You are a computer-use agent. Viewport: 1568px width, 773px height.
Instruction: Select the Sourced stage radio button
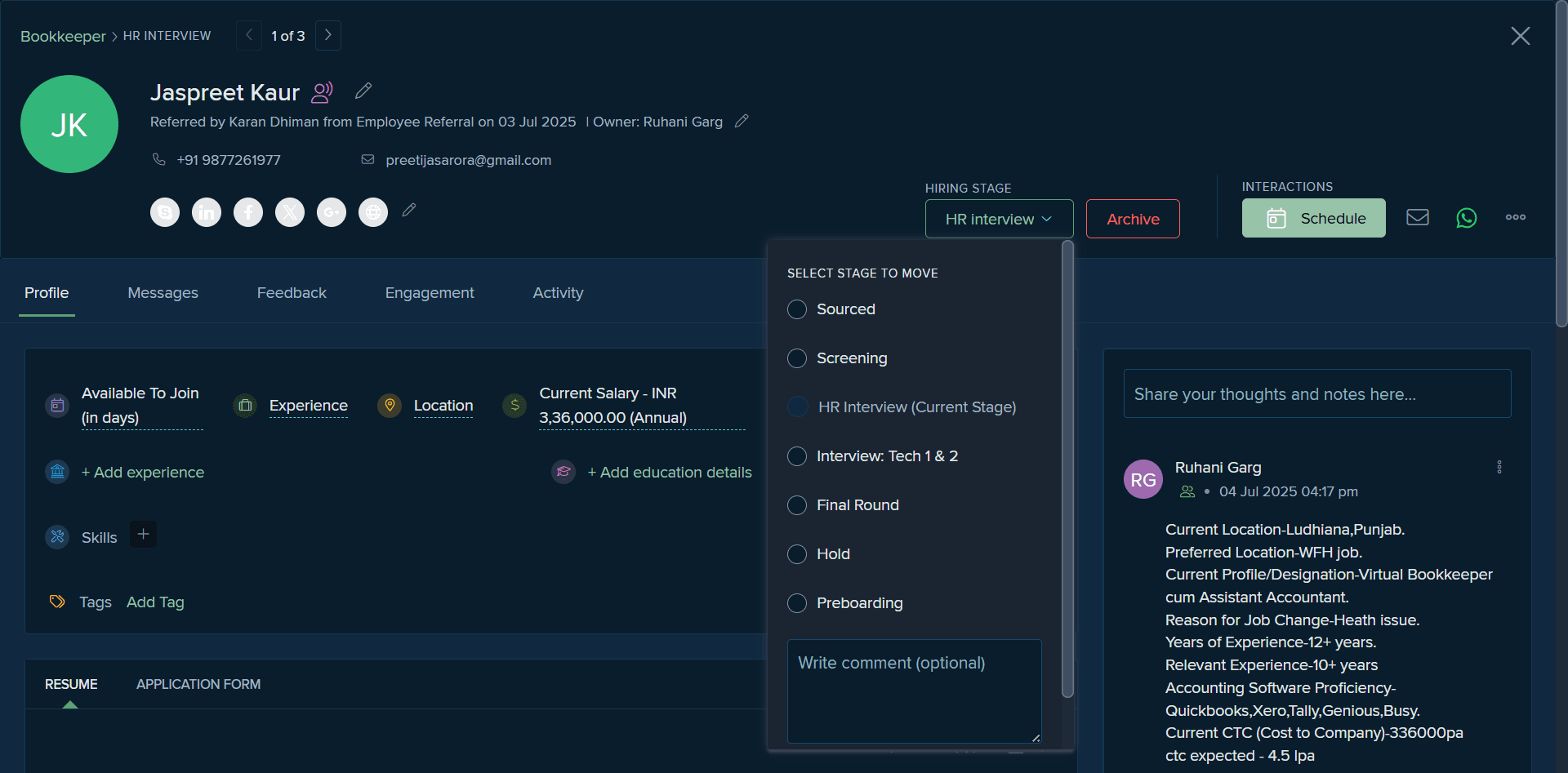pyautogui.click(x=797, y=309)
